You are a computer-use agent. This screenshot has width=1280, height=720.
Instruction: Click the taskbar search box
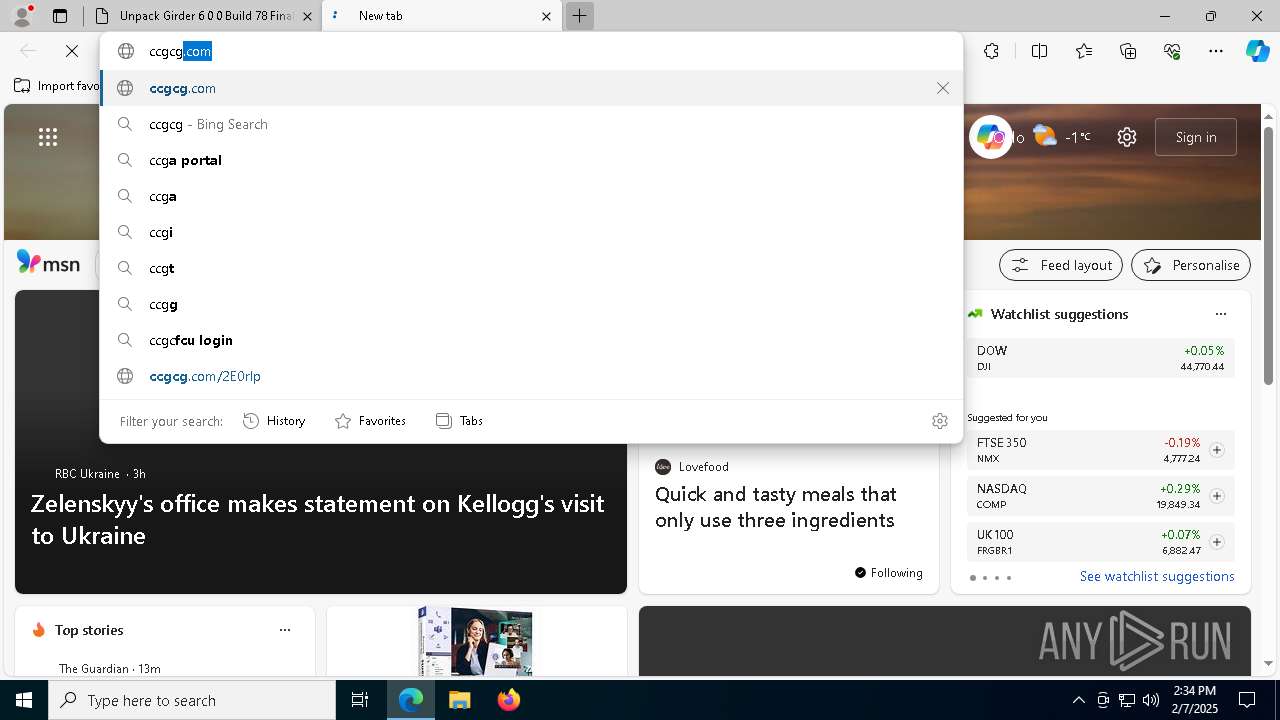192,700
